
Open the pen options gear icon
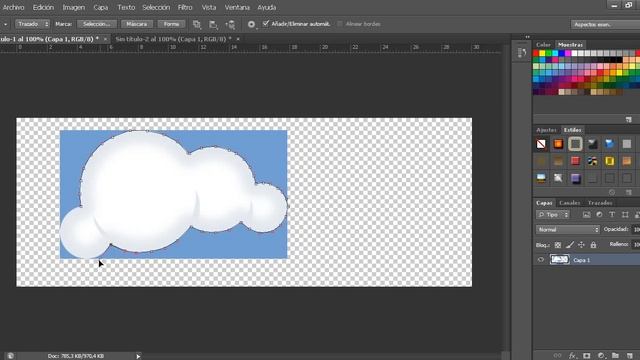coord(251,24)
